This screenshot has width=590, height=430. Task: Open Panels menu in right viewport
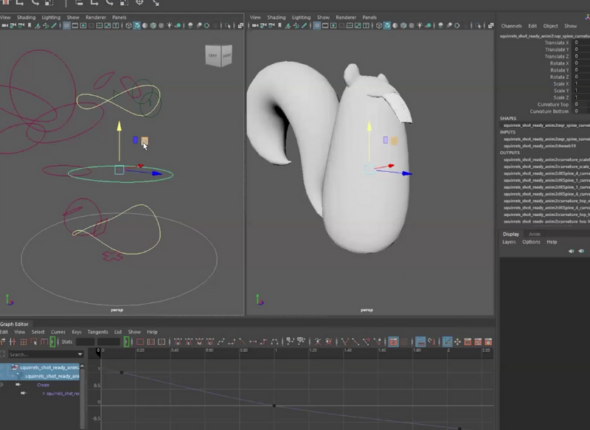[370, 17]
